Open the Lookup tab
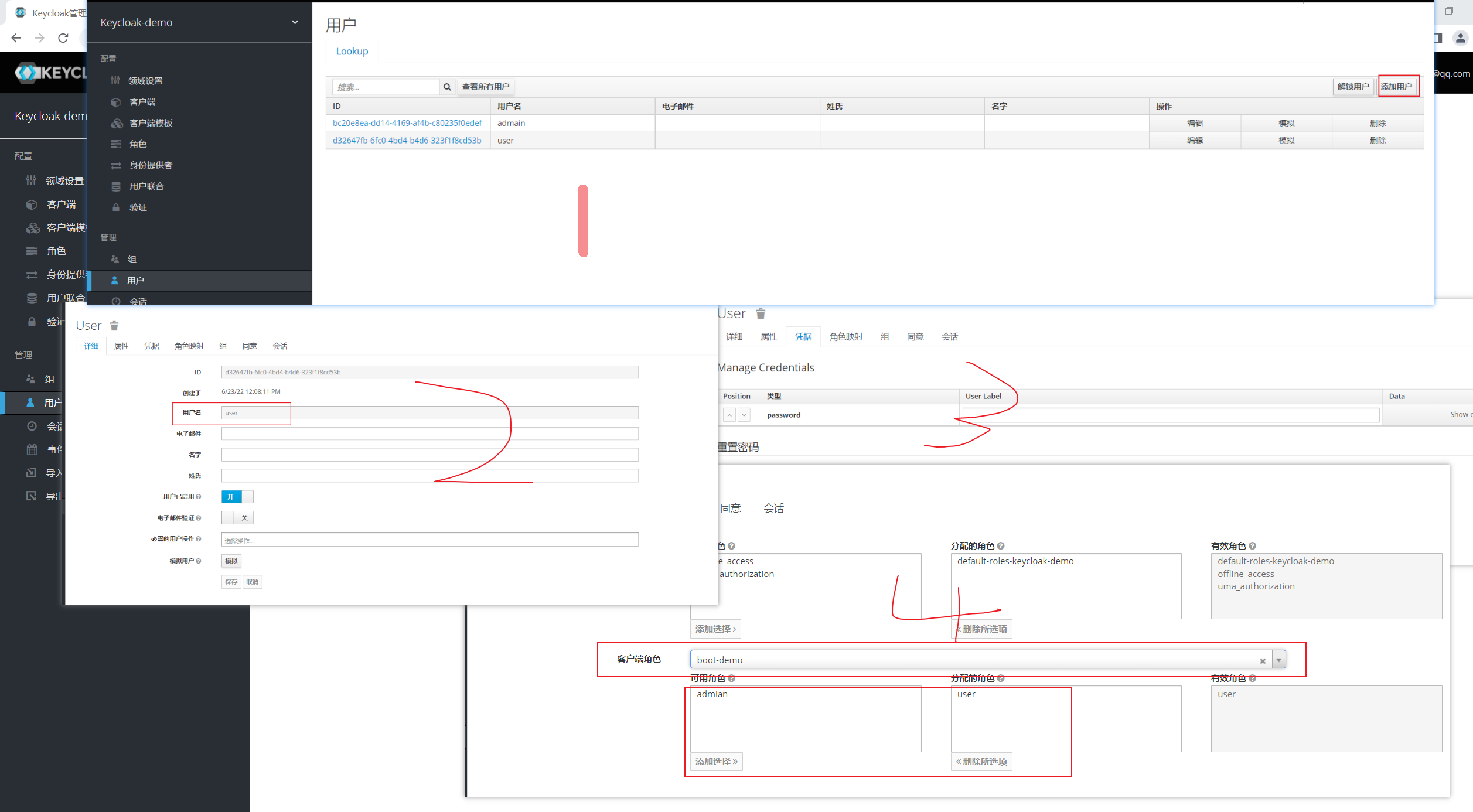 (x=352, y=52)
